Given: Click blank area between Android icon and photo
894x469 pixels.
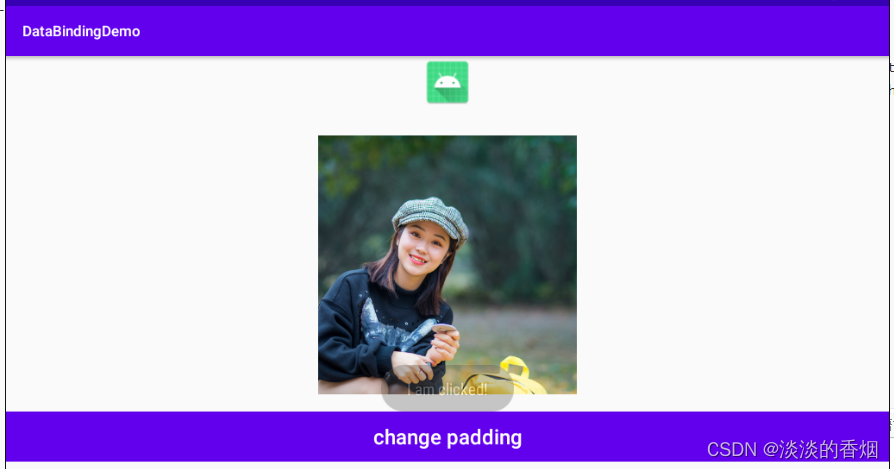Looking at the screenshot, I should pyautogui.click(x=448, y=119).
